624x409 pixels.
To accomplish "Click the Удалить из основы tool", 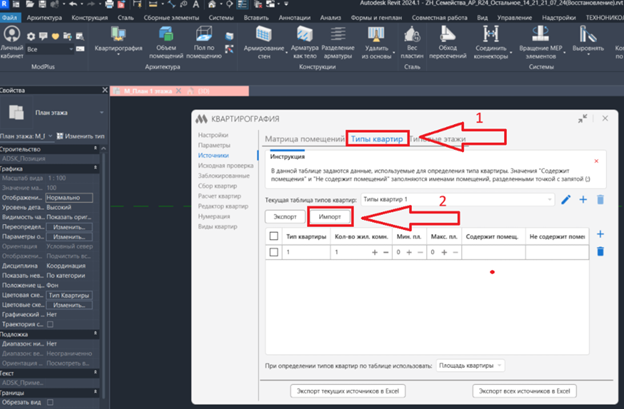I will click(x=376, y=42).
